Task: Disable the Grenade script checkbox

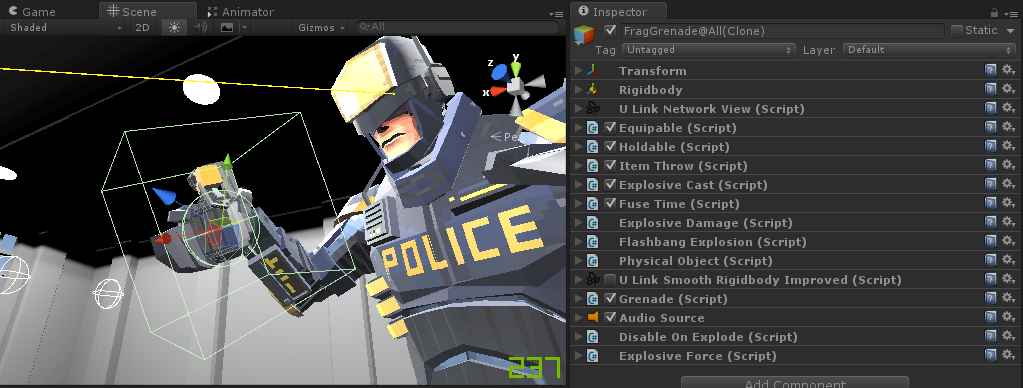Action: point(610,298)
